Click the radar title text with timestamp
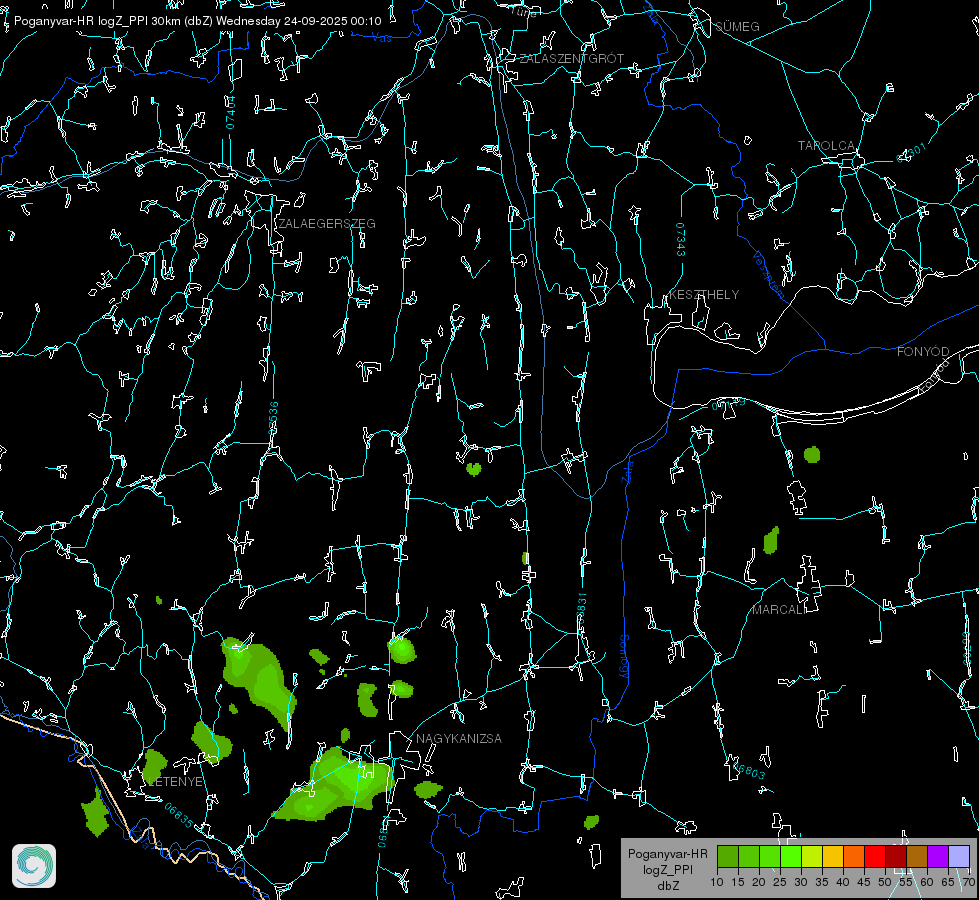Viewport: 979px width, 900px height. click(x=198, y=20)
